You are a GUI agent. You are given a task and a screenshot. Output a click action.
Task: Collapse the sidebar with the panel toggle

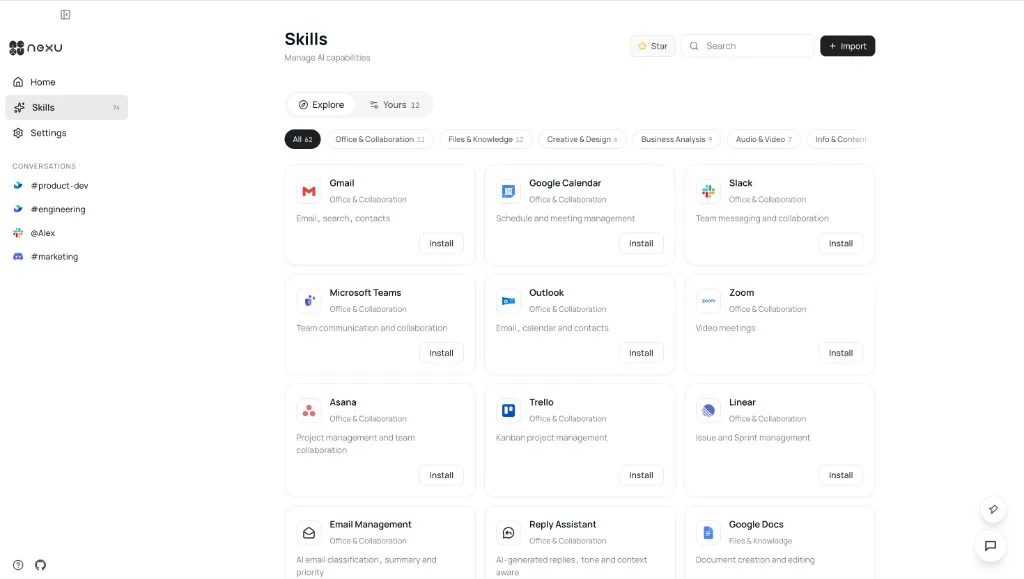(x=65, y=14)
